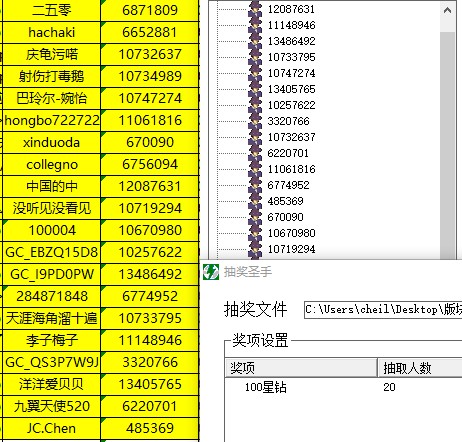Click the 抽取人数 column header
Screen dimensions: 462x442
[420, 368]
